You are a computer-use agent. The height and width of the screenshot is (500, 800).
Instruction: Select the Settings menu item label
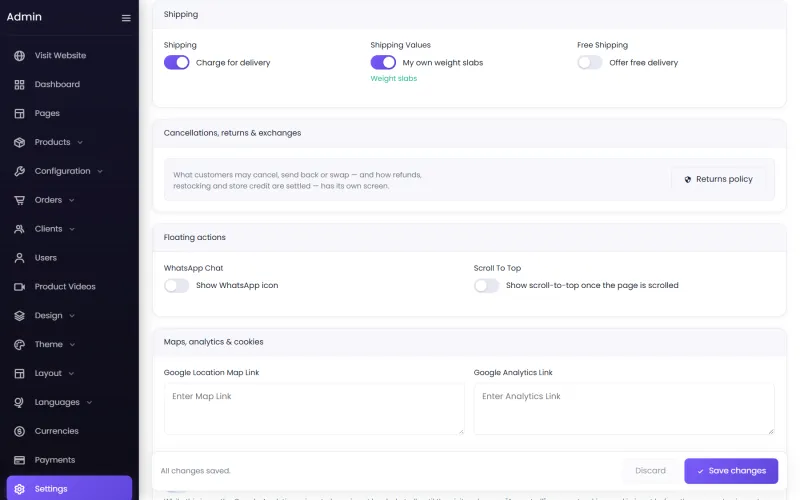[x=51, y=489]
